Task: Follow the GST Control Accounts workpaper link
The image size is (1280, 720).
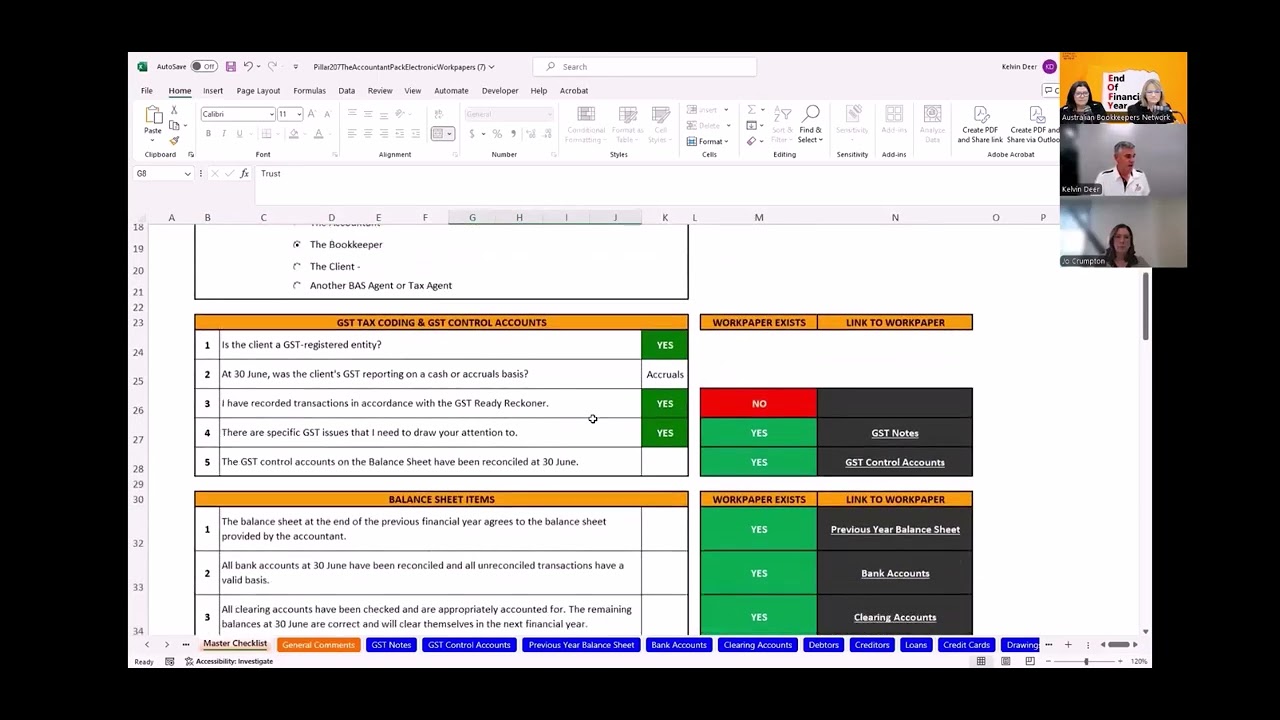Action: [x=895, y=462]
